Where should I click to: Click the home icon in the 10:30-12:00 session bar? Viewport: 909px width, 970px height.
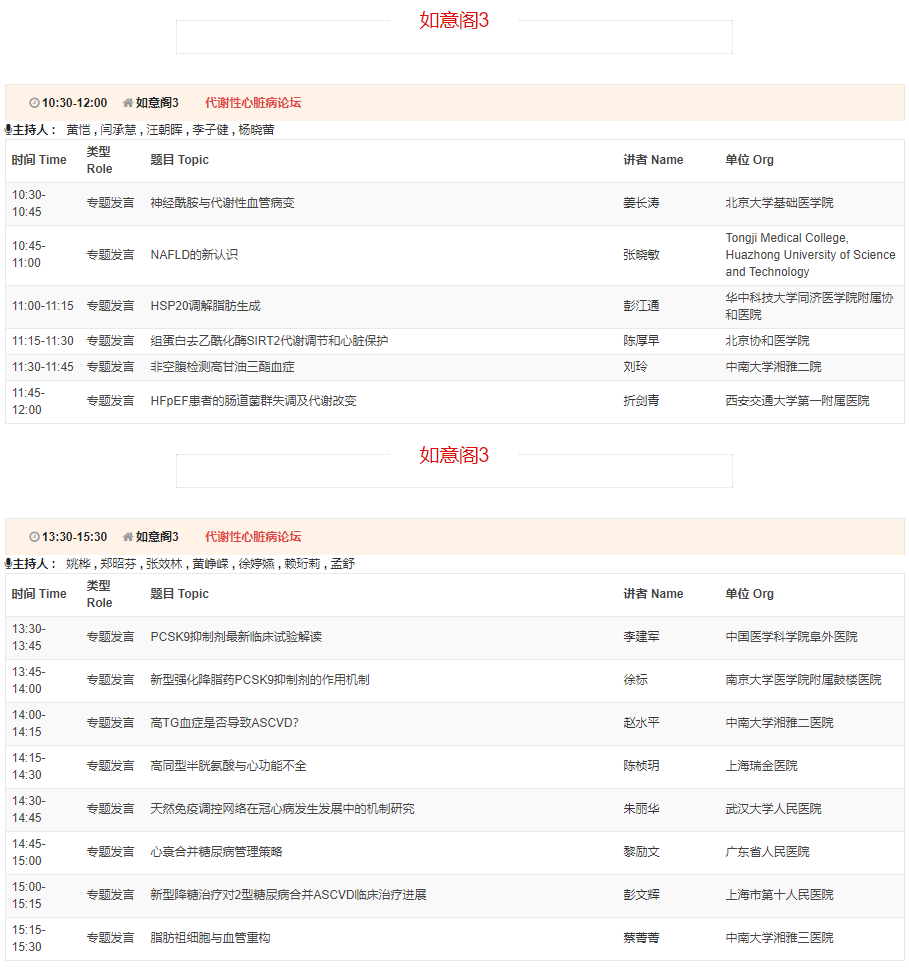point(127,103)
